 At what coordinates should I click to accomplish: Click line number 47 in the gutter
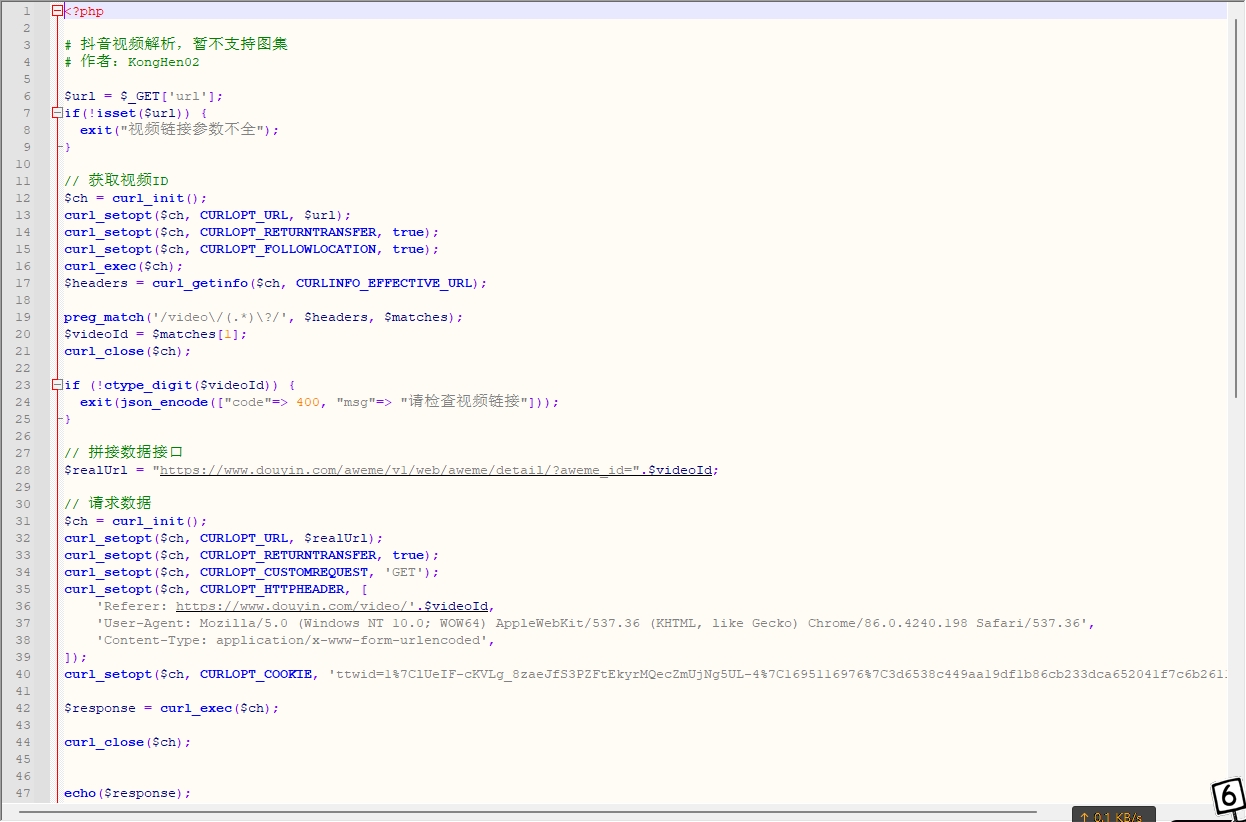pyautogui.click(x=24, y=793)
